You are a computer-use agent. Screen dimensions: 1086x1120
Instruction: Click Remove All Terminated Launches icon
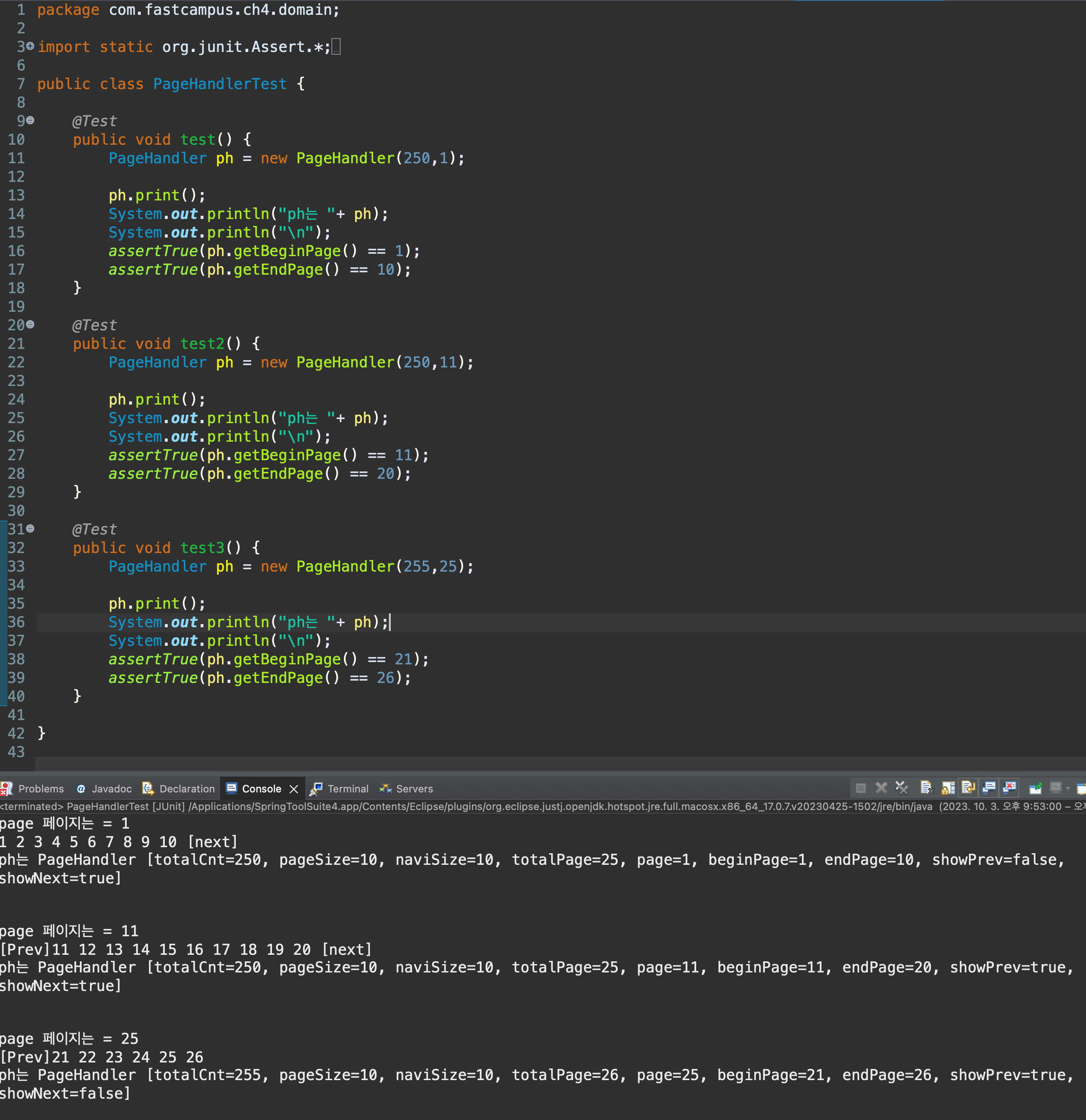pyautogui.click(x=902, y=788)
